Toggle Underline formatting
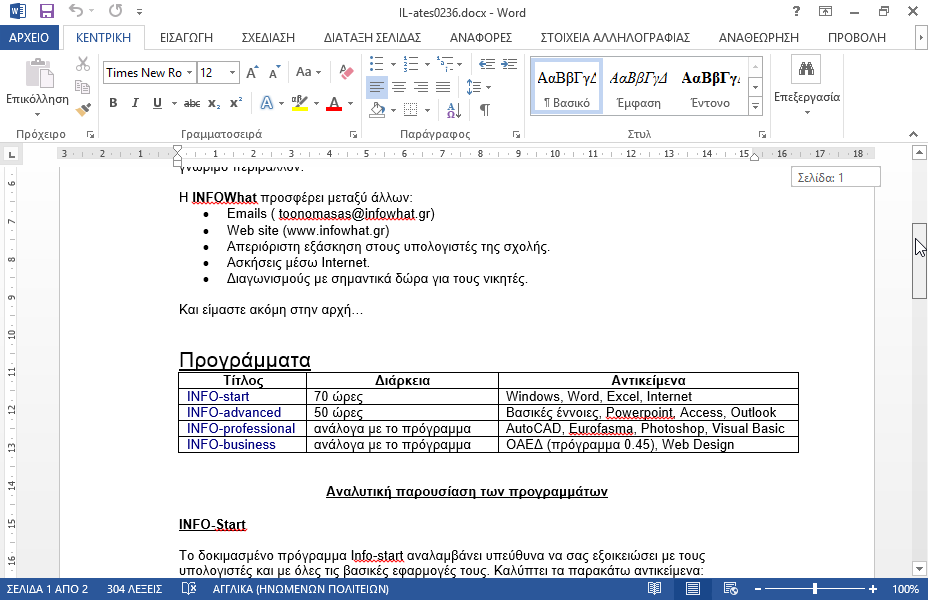 (157, 103)
